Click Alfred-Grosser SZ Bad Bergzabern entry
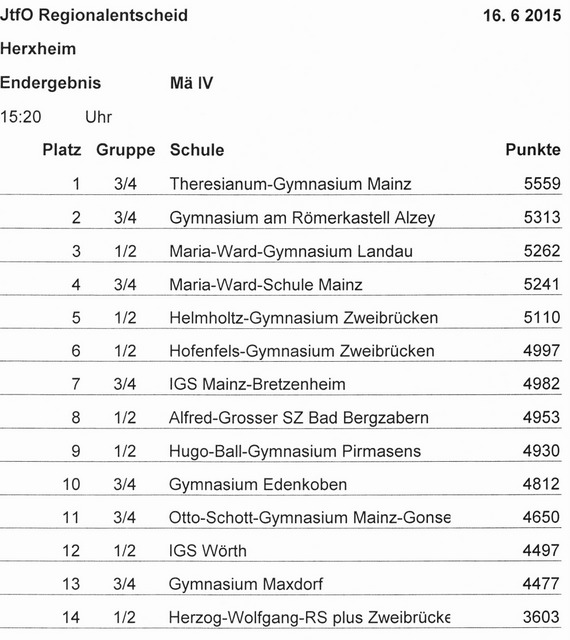The height and width of the screenshot is (640, 570). [299, 418]
